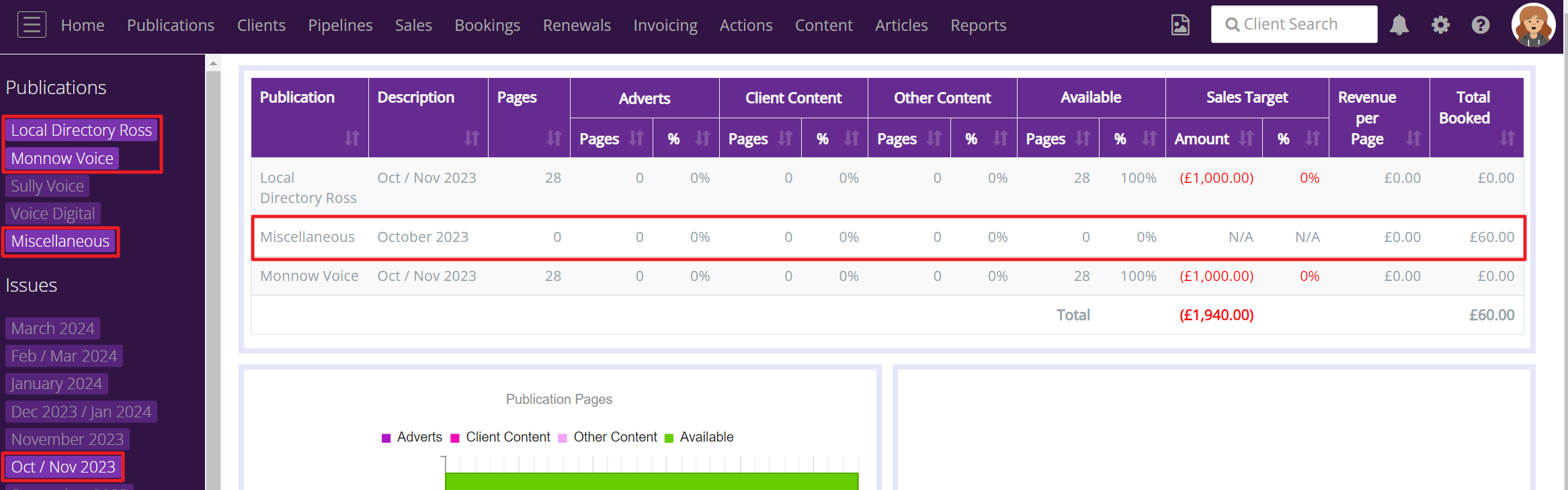Sort by Description column arrows
Image resolution: width=1568 pixels, height=490 pixels.
472,138
